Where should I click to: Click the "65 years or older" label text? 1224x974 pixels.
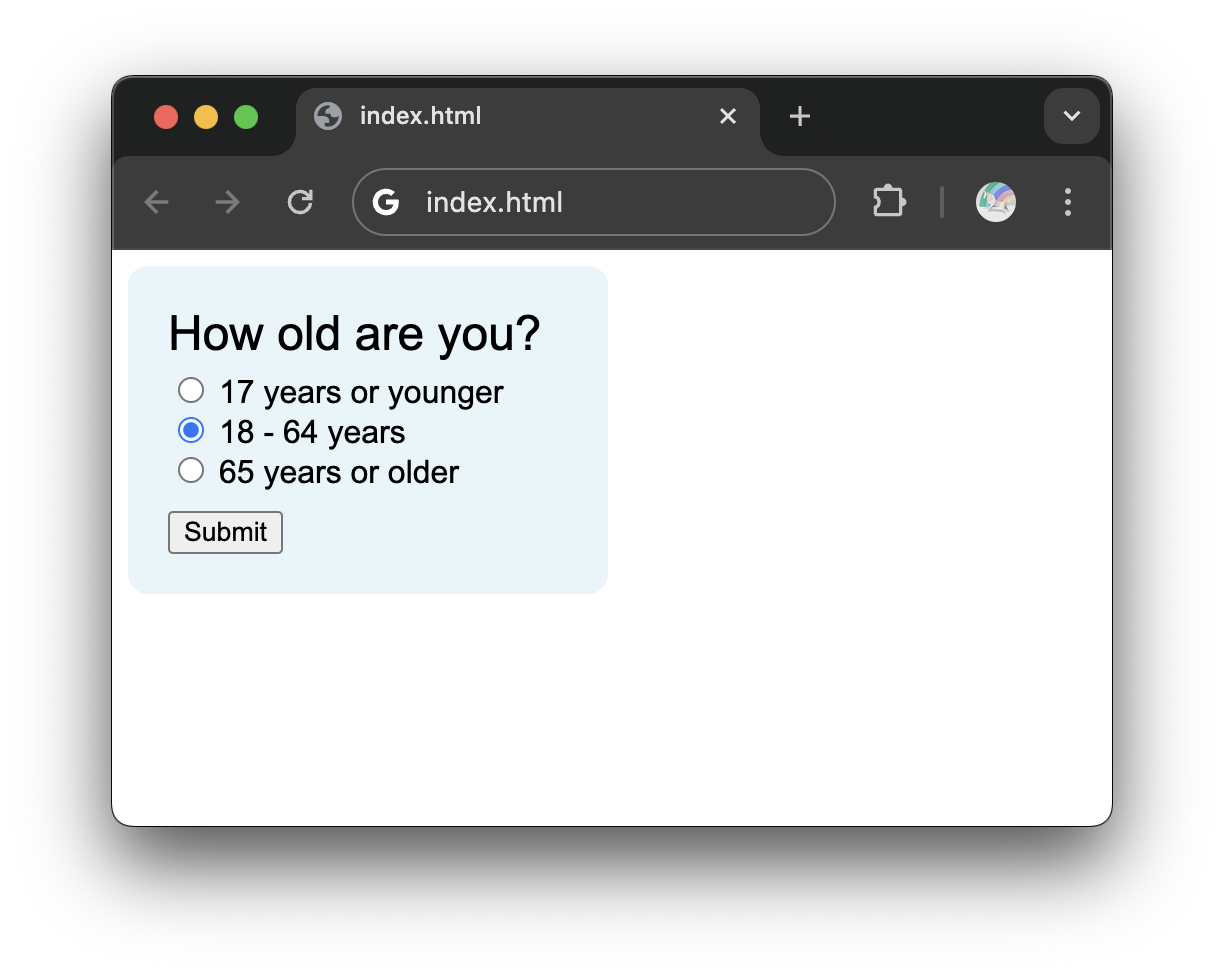(339, 472)
